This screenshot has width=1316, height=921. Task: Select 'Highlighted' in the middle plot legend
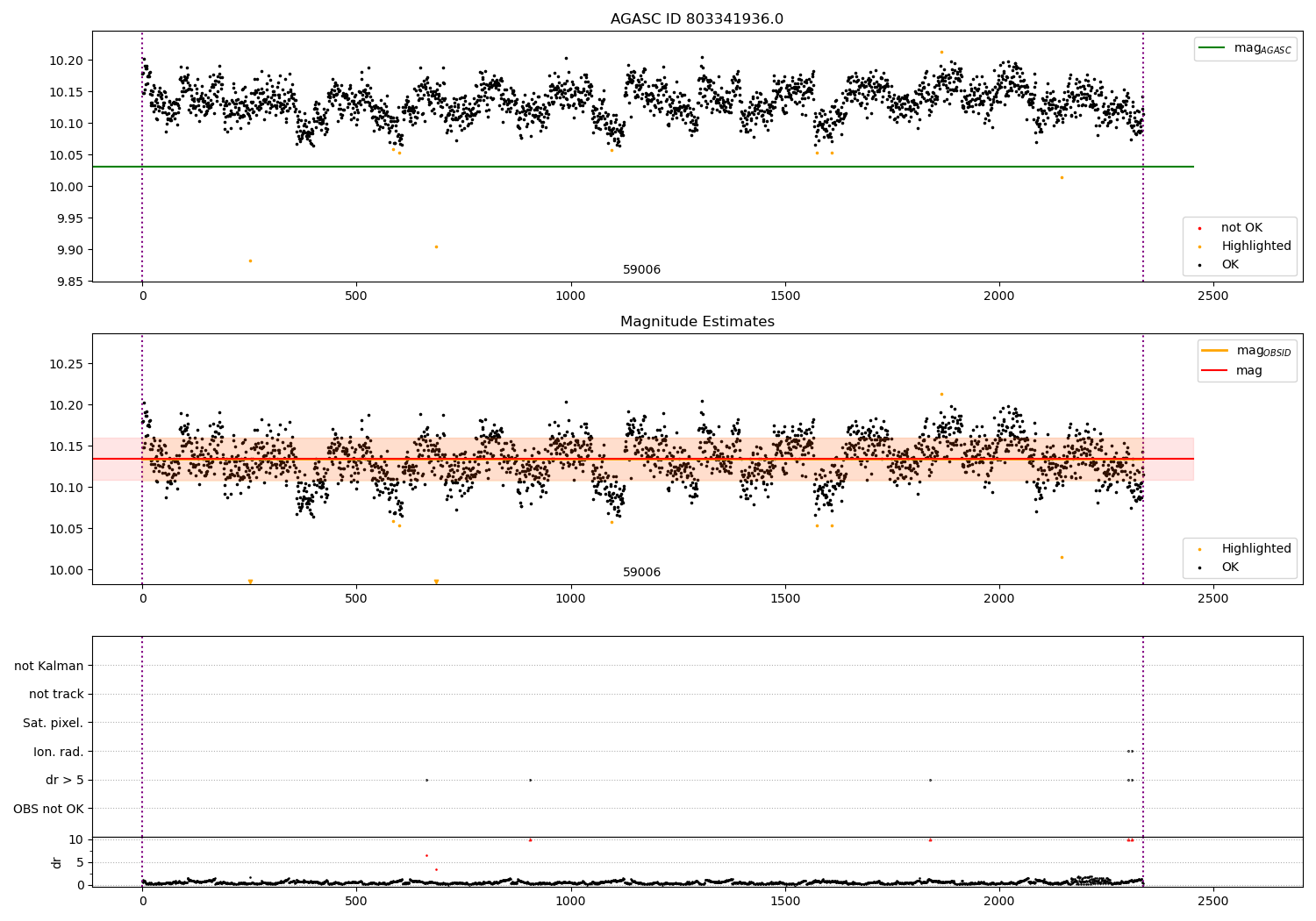1256,549
